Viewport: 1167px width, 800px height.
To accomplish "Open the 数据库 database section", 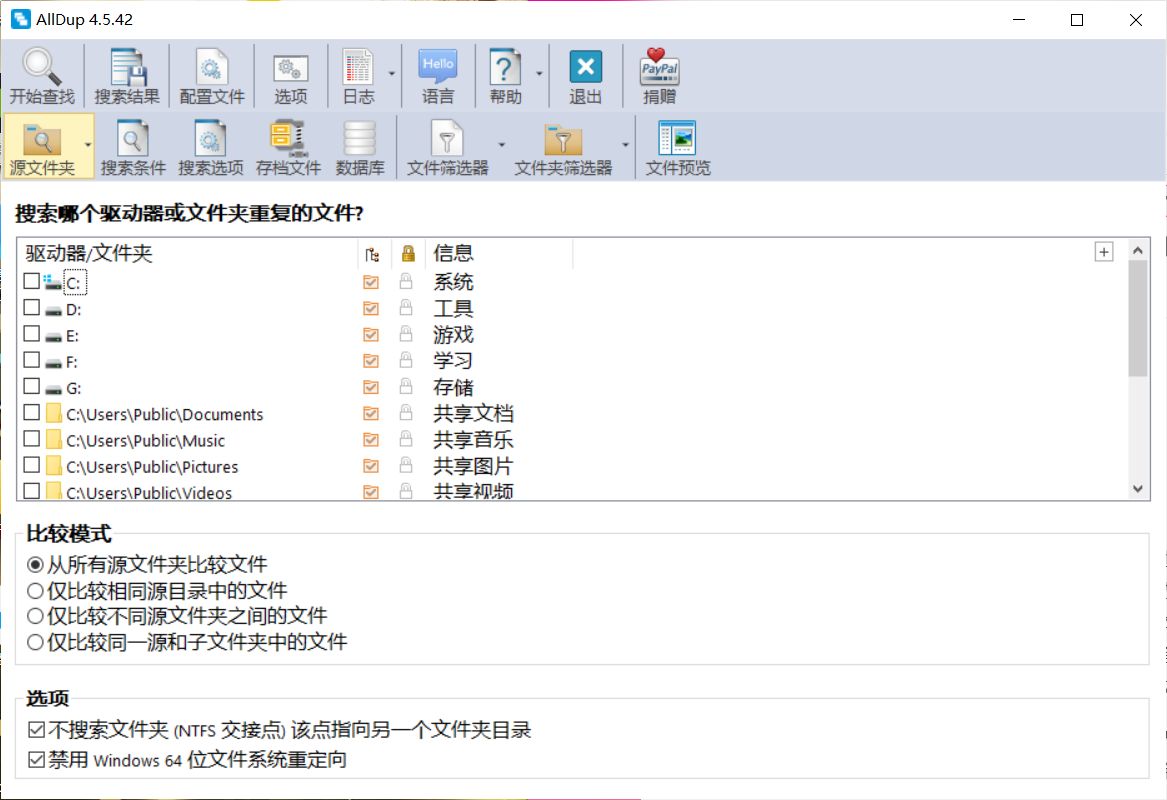I will tap(360, 147).
